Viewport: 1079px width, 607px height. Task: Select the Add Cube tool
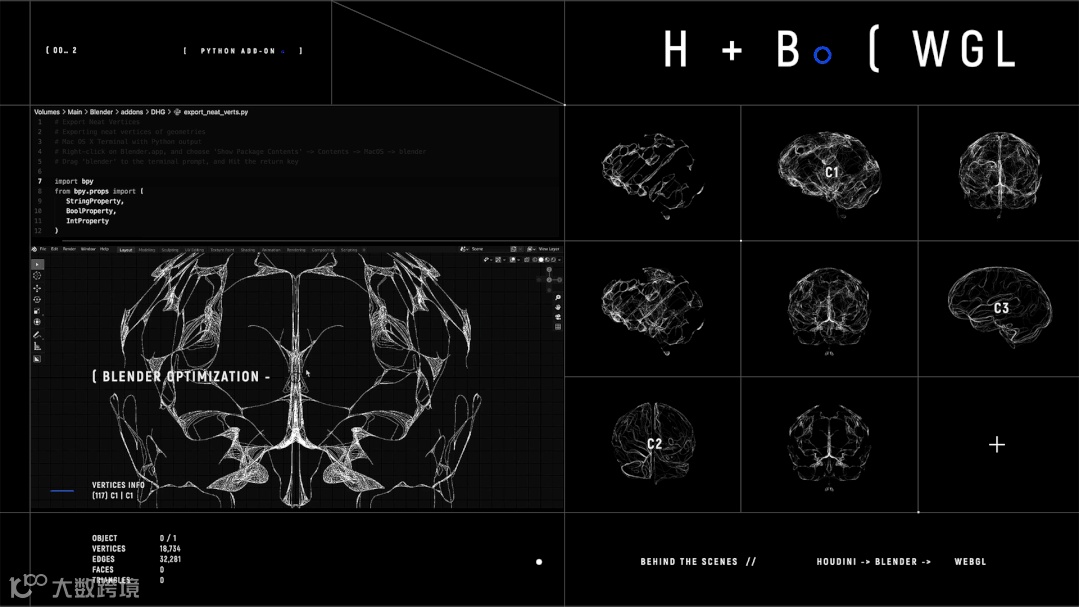pos(37,359)
